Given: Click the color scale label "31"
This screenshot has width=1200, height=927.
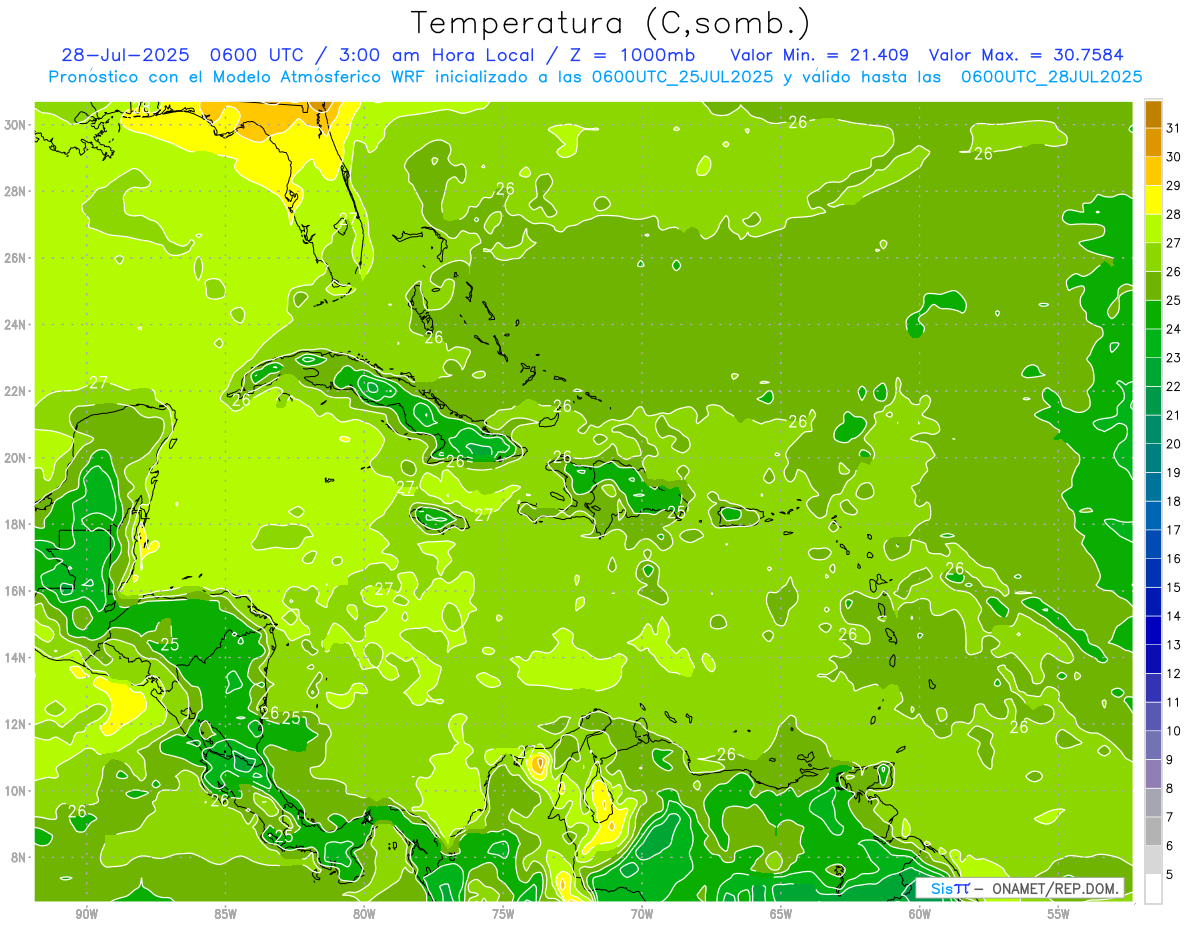Looking at the screenshot, I should [x=1174, y=128].
